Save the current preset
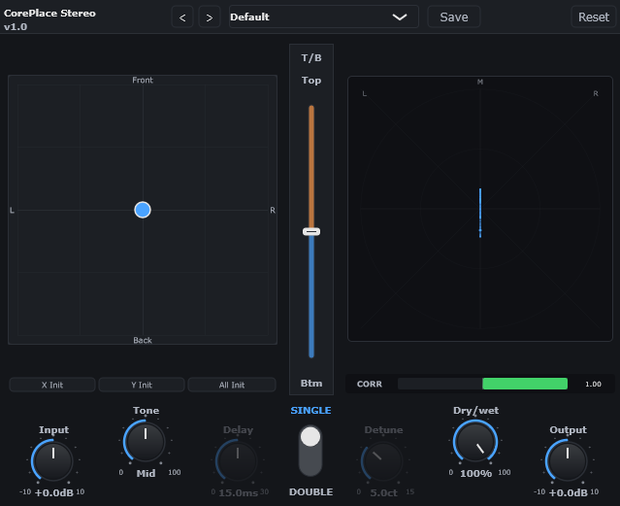The image size is (620, 506). pos(454,17)
